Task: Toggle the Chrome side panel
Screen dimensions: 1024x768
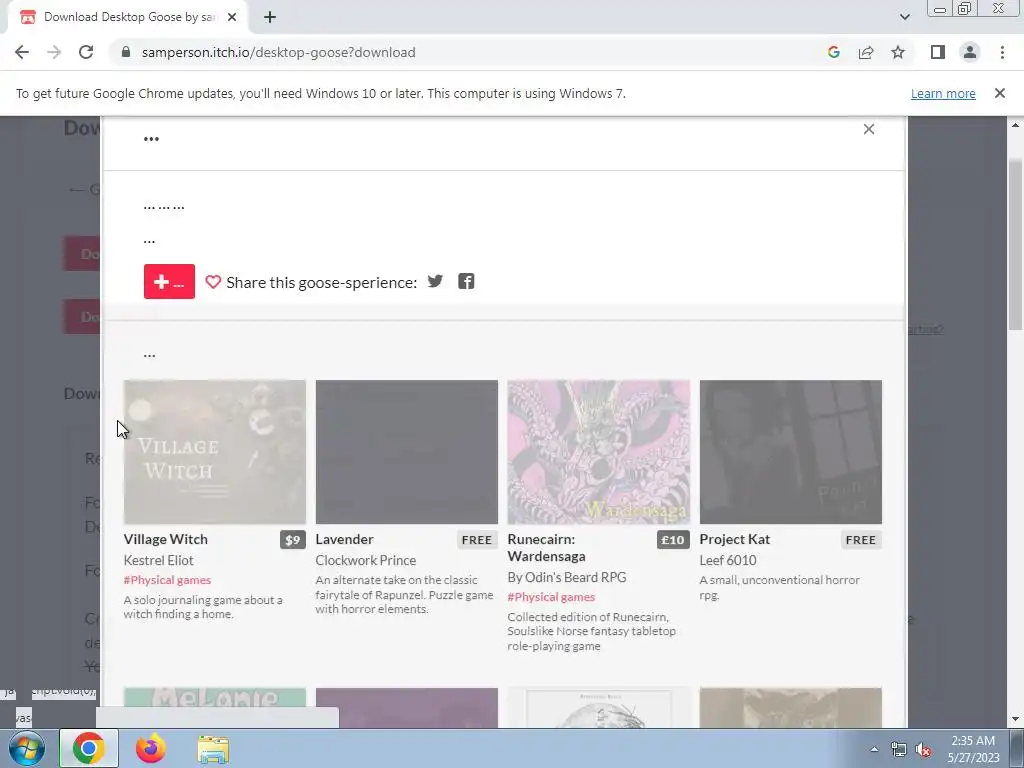Action: click(x=938, y=52)
